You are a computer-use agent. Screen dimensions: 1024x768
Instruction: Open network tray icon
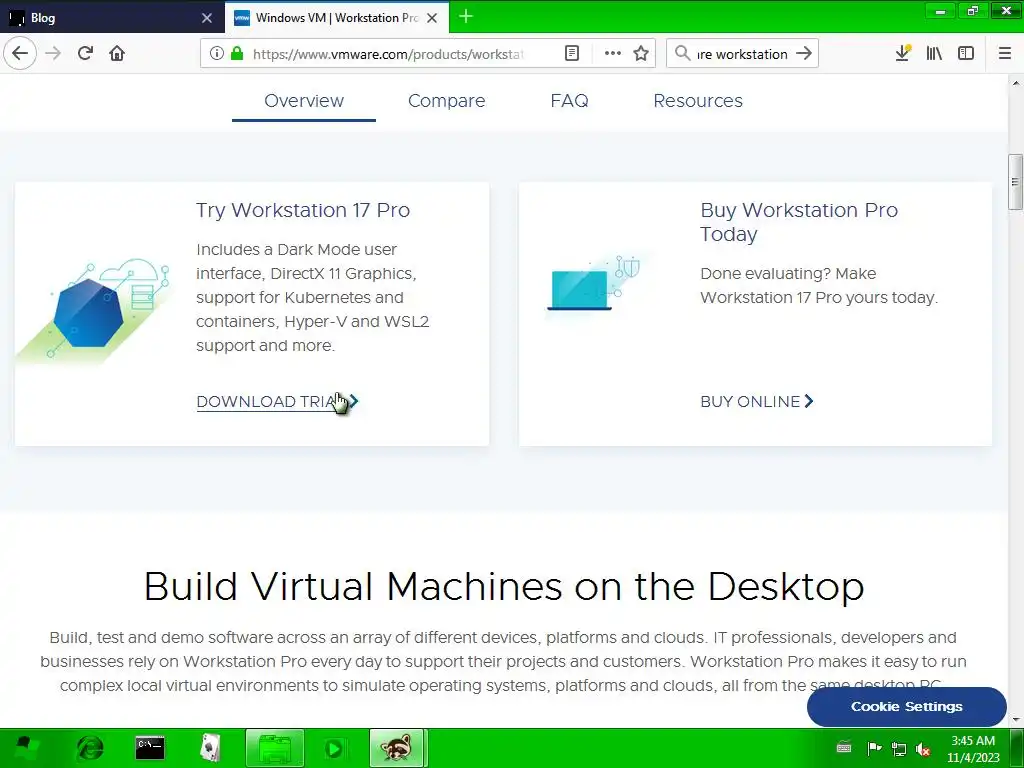pyautogui.click(x=899, y=749)
